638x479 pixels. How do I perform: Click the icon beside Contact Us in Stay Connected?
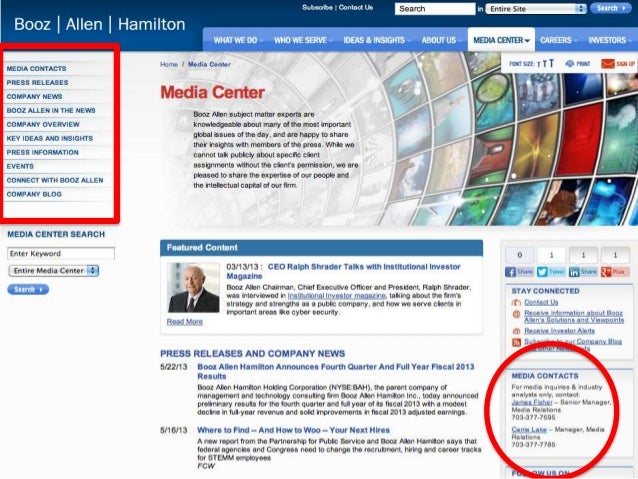(516, 302)
